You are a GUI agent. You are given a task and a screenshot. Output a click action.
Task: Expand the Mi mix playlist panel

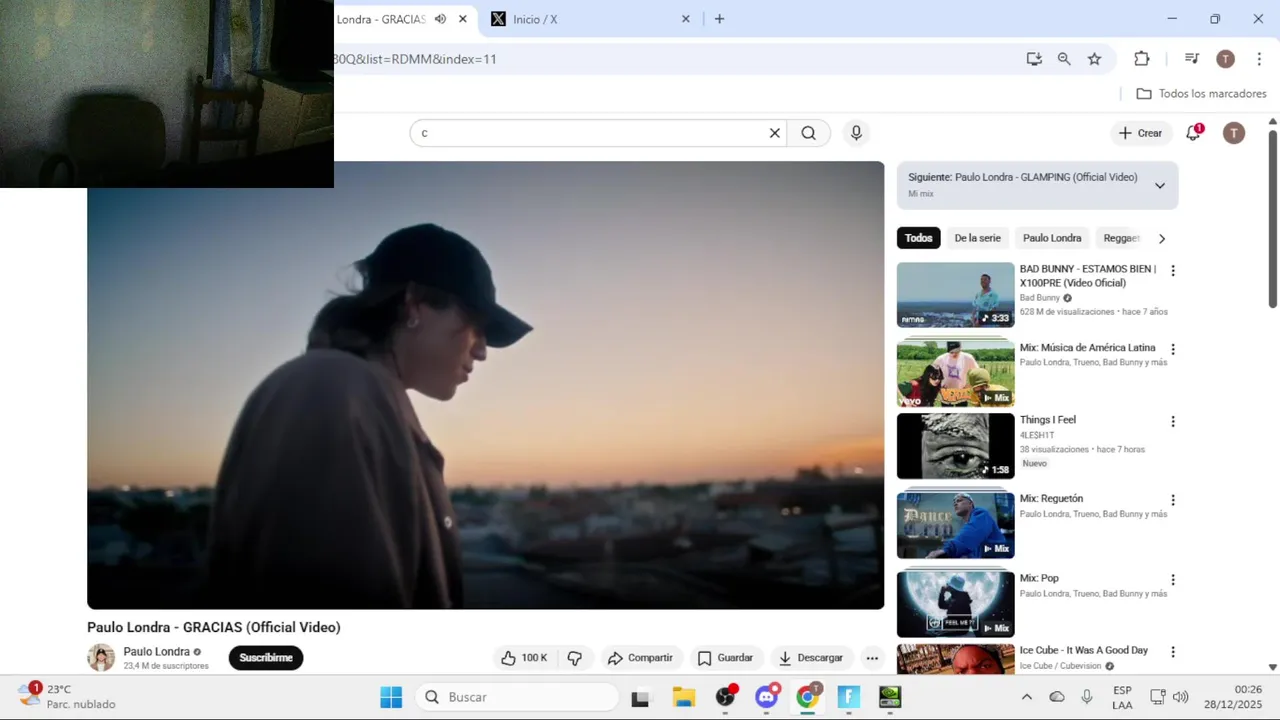[x=1160, y=185]
